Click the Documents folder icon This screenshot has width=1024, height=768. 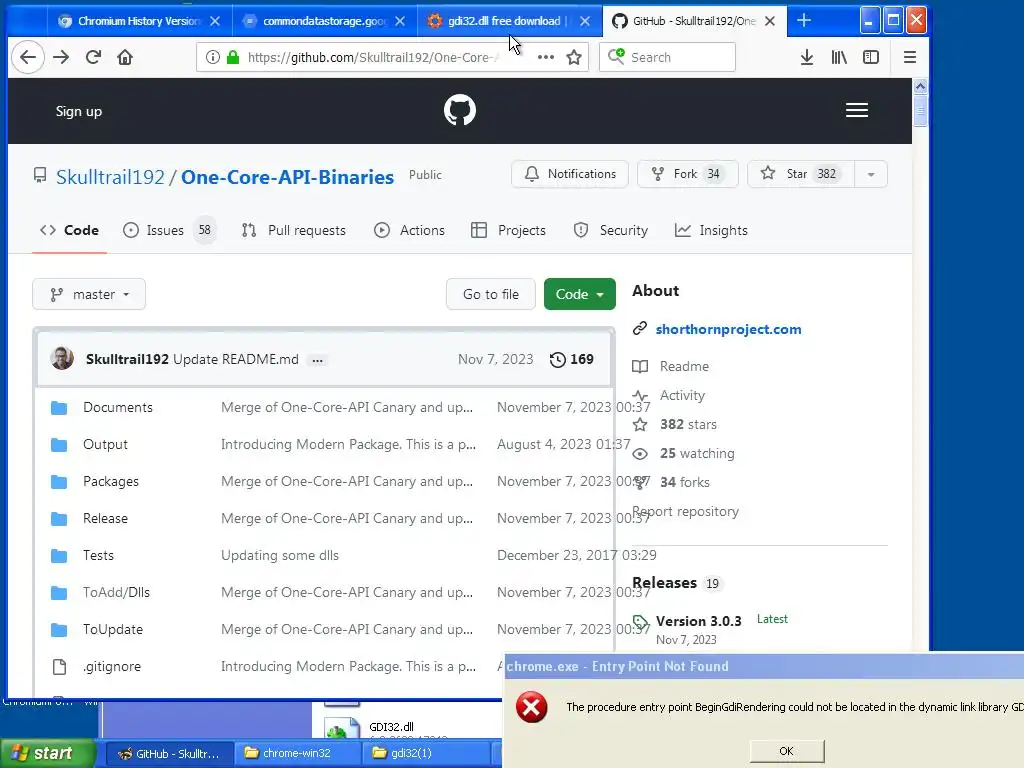pyautogui.click(x=59, y=408)
